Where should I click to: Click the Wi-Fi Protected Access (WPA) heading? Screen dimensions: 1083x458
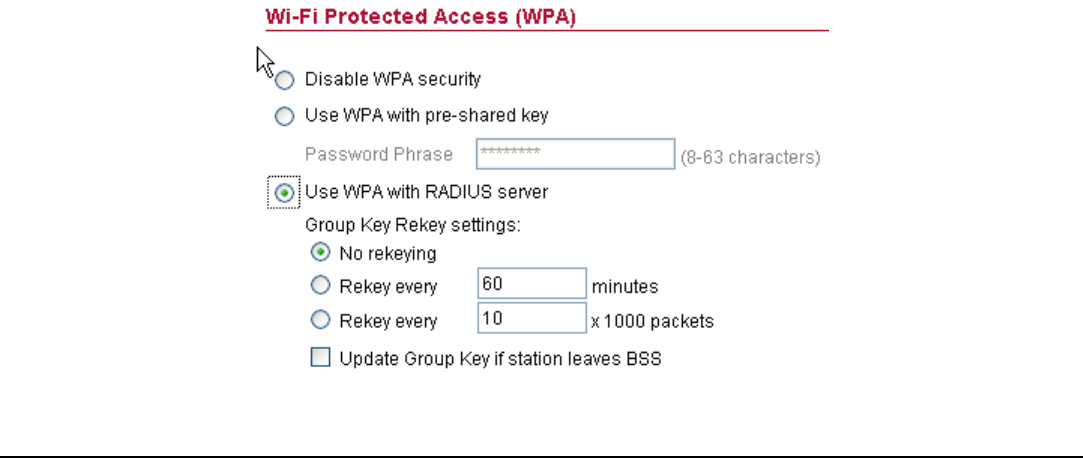coord(420,17)
